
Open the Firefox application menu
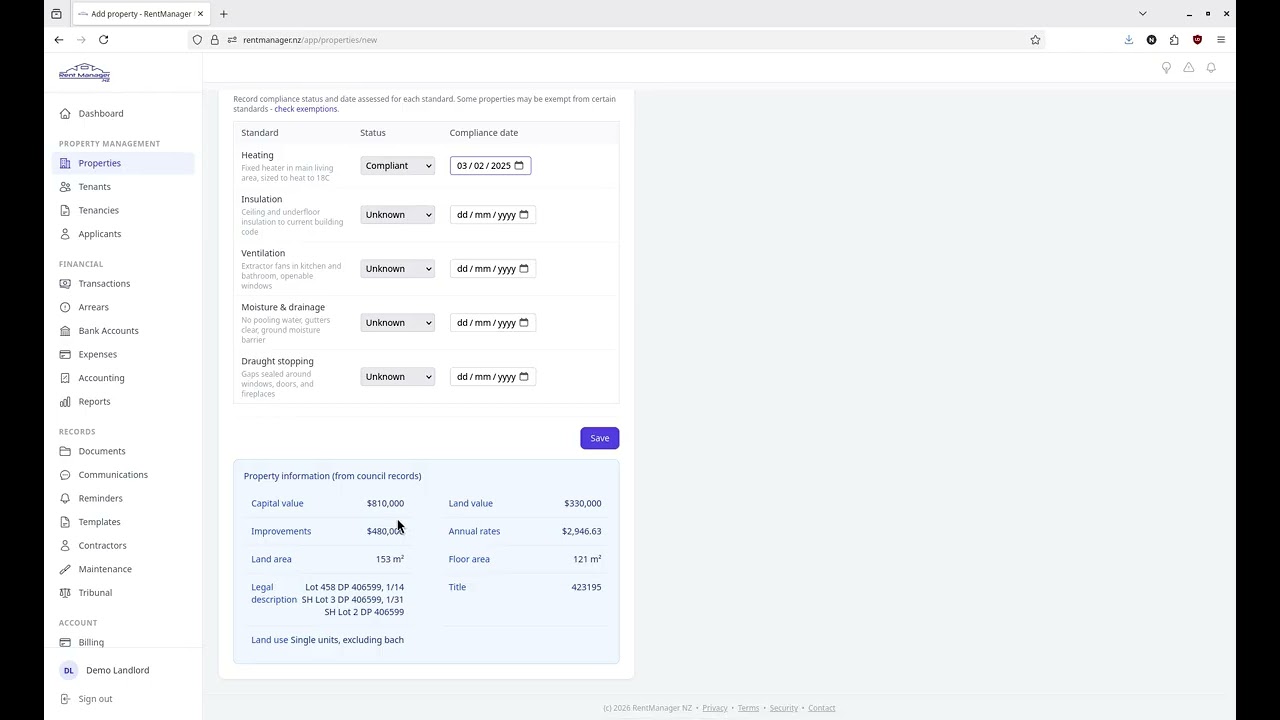point(1221,40)
